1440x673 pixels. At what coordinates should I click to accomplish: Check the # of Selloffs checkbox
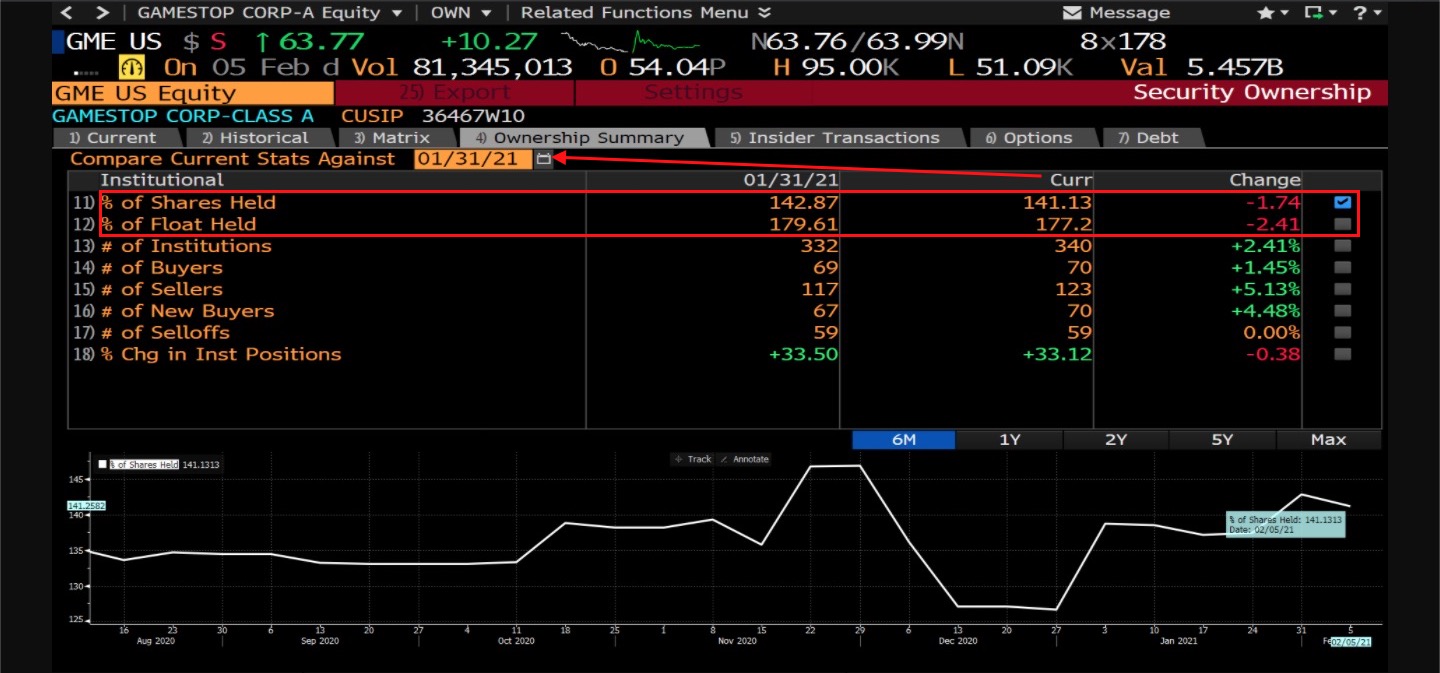coord(1342,332)
